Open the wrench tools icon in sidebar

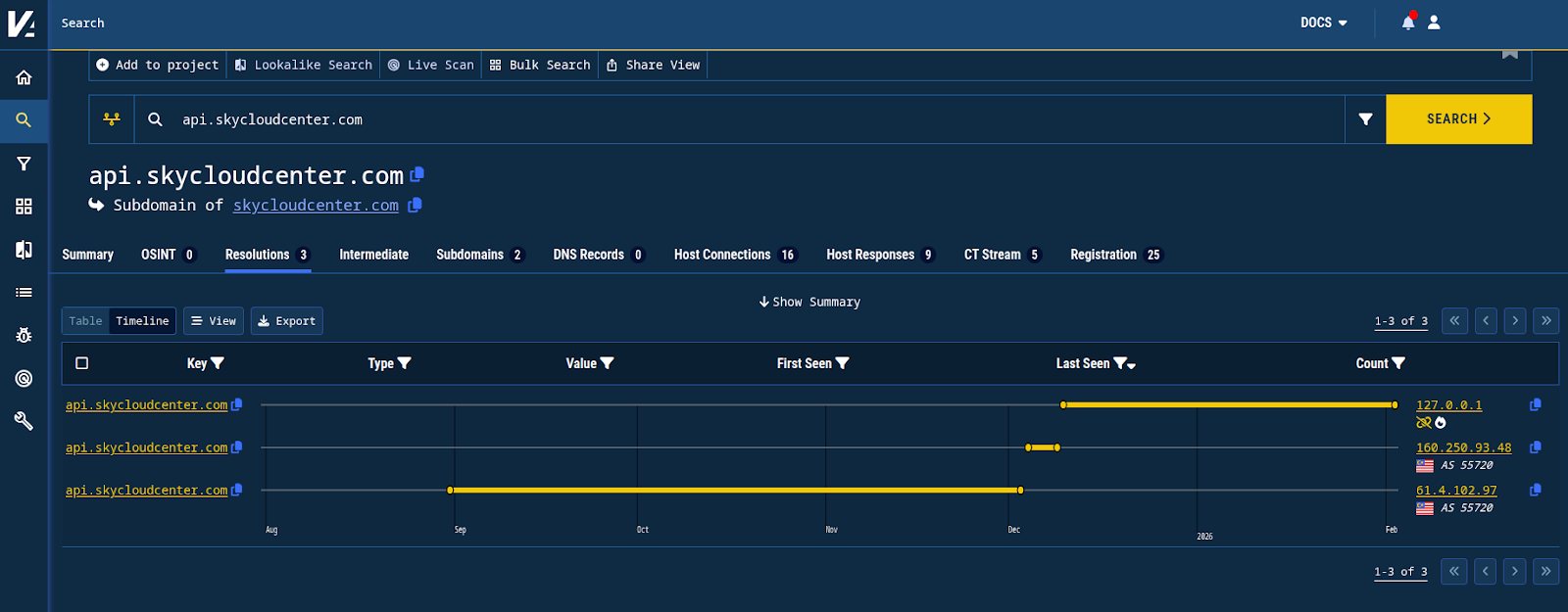click(x=24, y=421)
